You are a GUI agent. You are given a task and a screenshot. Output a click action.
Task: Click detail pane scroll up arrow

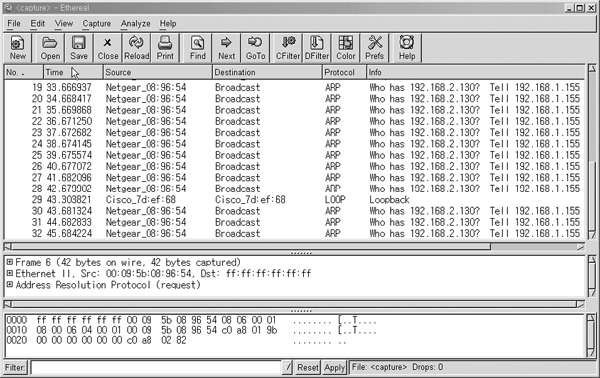(x=592, y=260)
